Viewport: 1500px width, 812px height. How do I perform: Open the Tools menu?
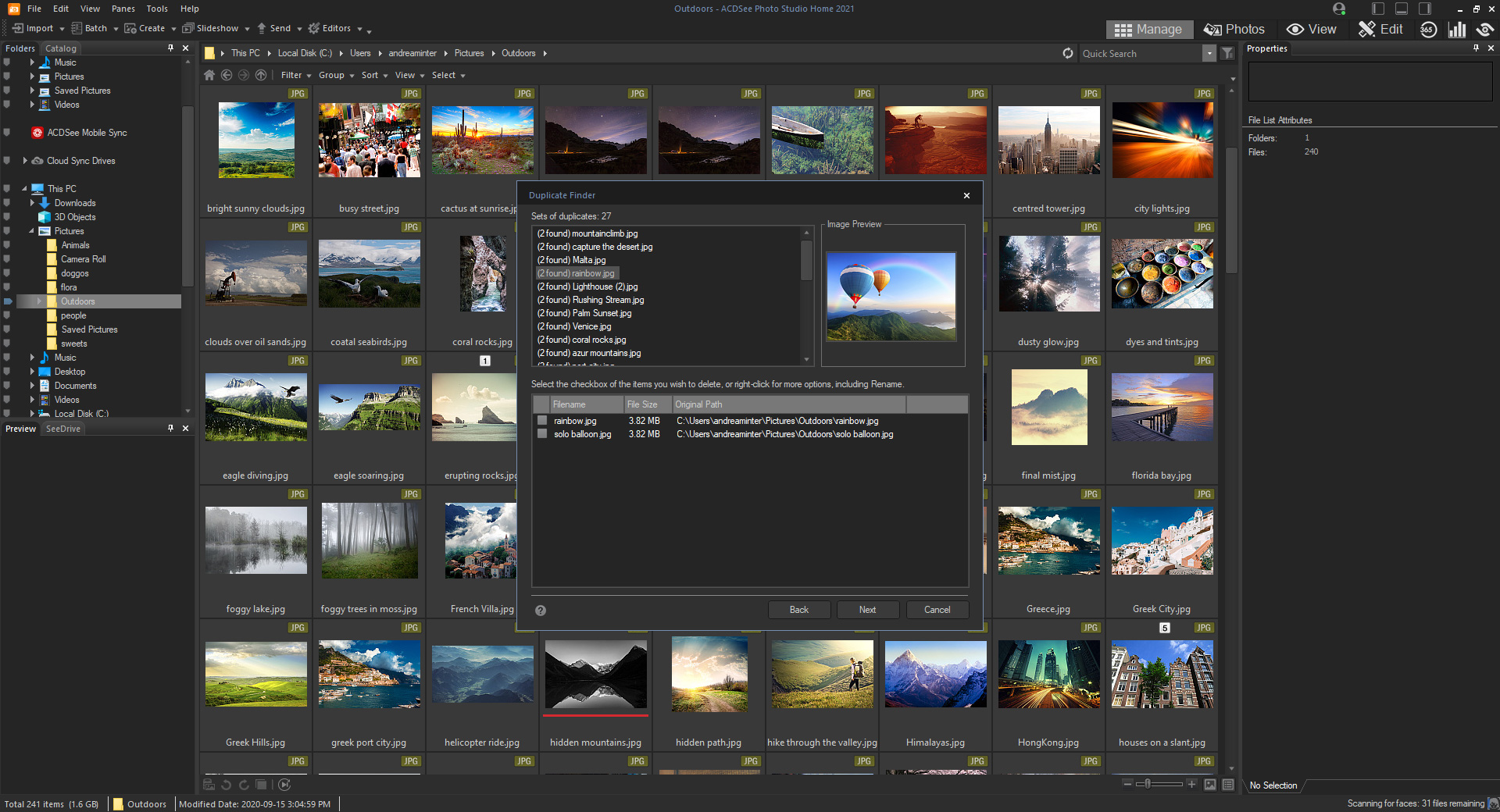coord(156,9)
